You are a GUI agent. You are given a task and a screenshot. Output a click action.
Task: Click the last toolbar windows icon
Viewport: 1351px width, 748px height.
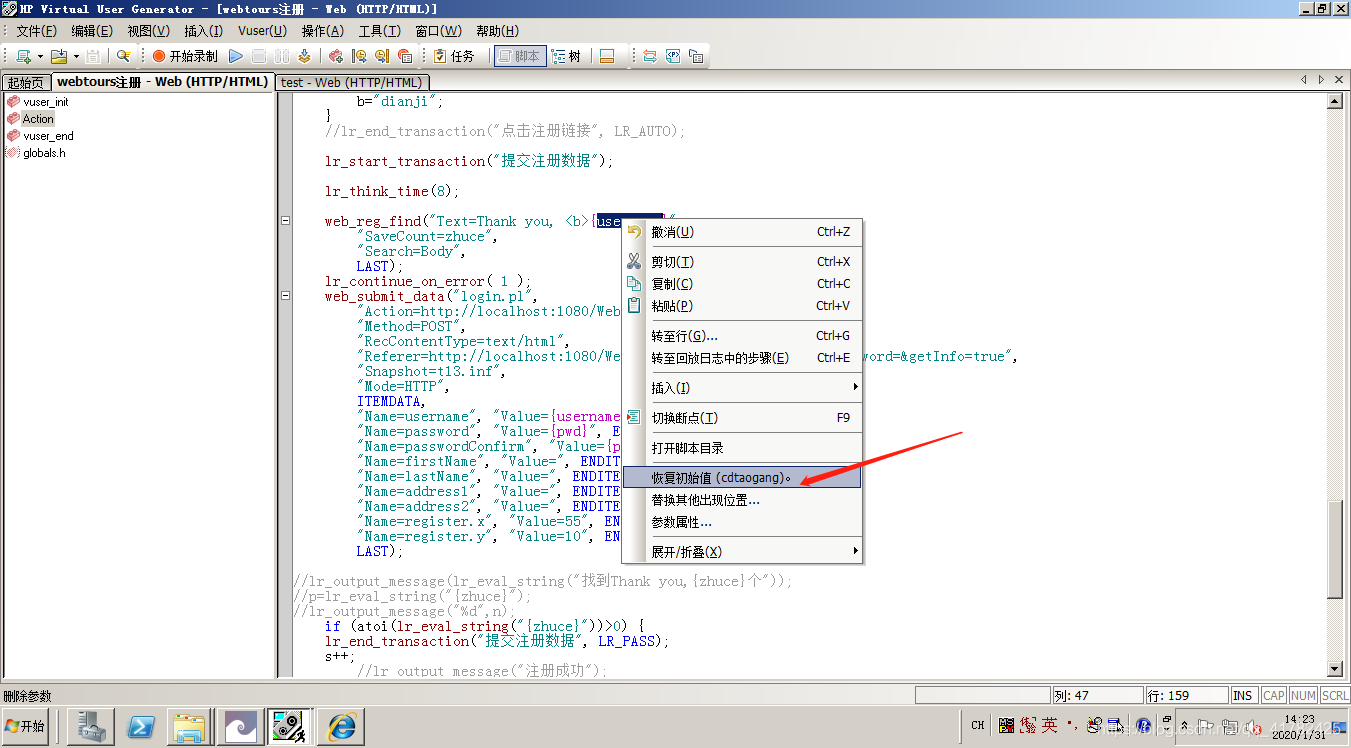696,56
